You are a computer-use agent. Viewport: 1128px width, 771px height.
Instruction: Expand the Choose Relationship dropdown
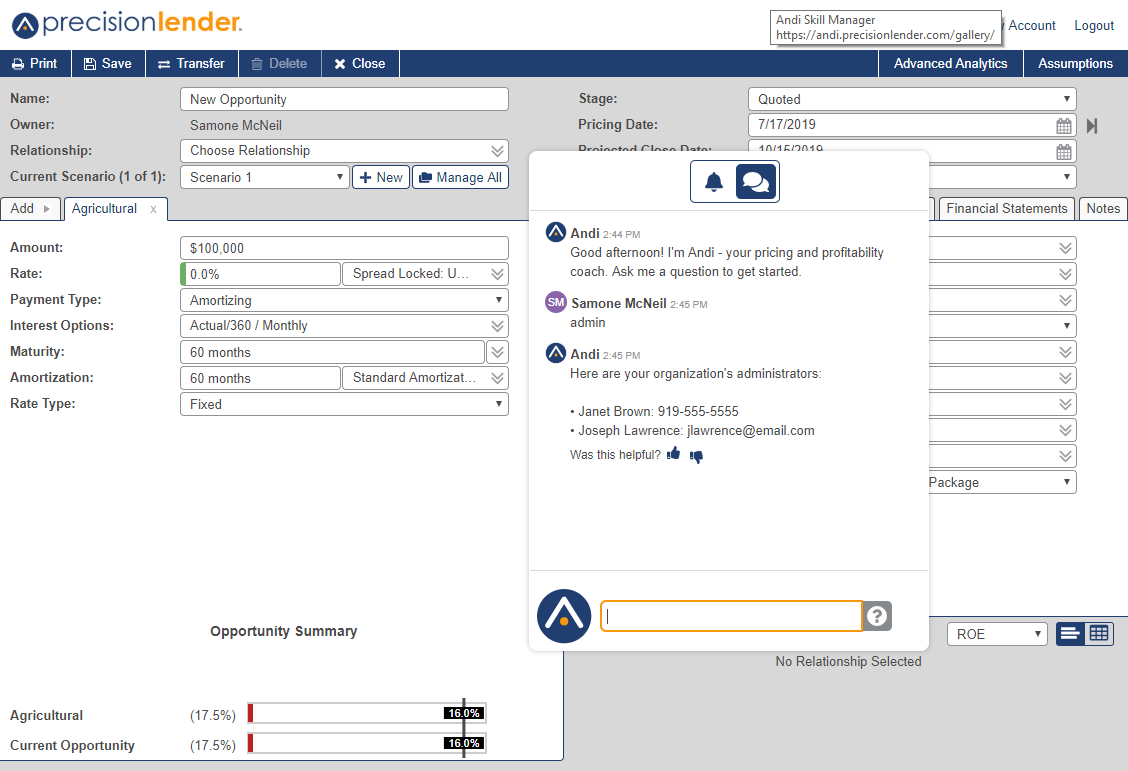[344, 150]
